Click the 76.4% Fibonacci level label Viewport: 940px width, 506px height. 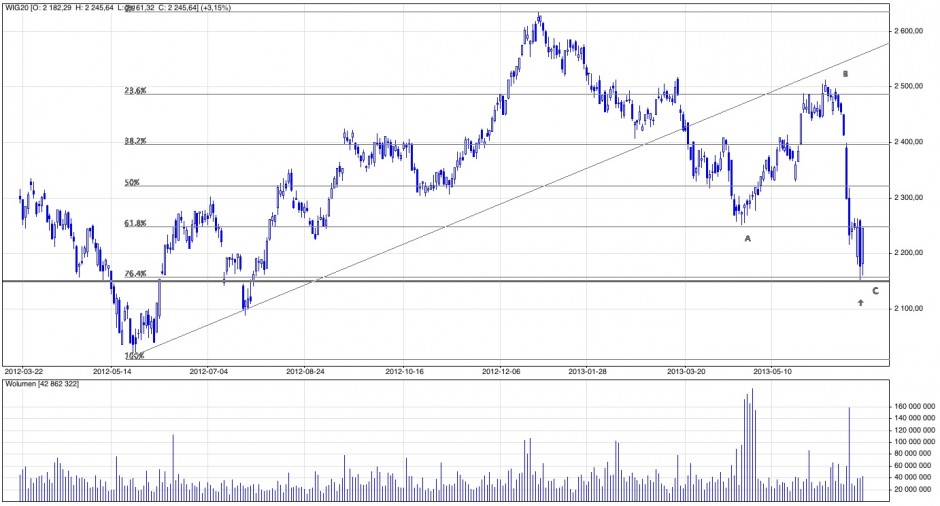coord(135,273)
